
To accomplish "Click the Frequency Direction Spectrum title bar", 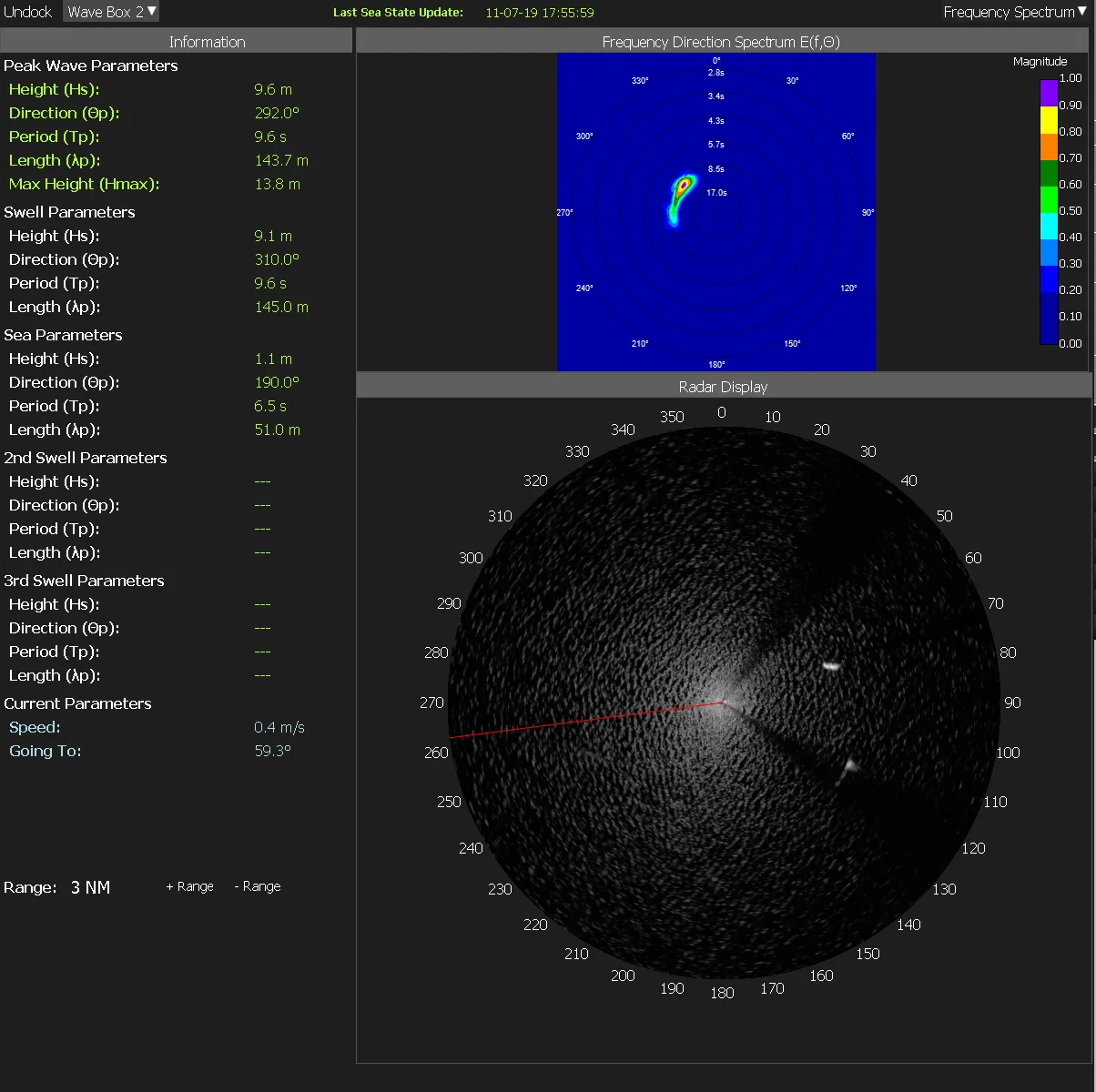I will coord(721,42).
